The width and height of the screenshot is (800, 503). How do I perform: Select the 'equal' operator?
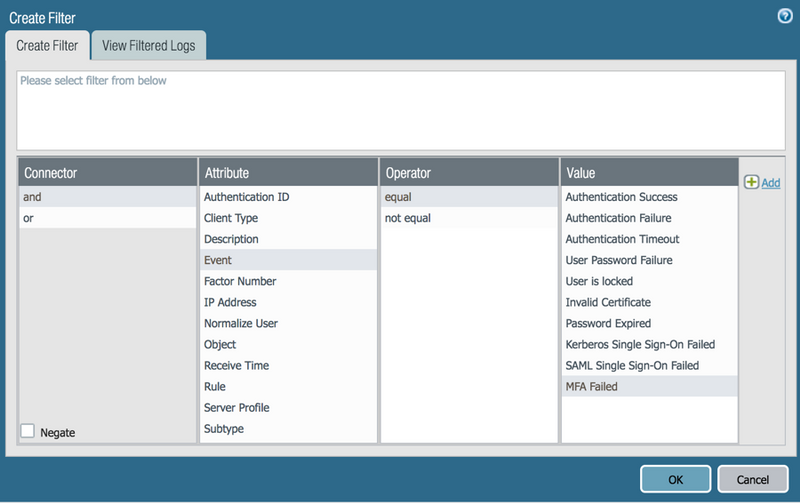468,197
